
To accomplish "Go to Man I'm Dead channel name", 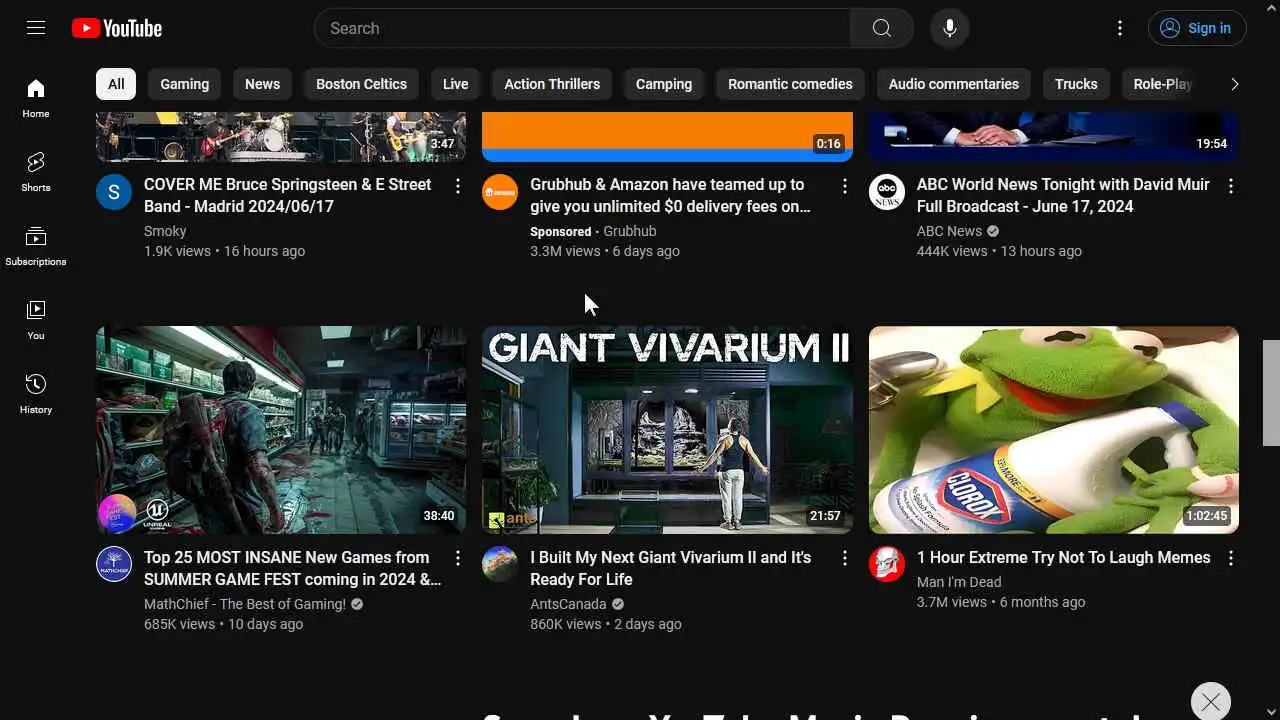I will click(x=959, y=582).
